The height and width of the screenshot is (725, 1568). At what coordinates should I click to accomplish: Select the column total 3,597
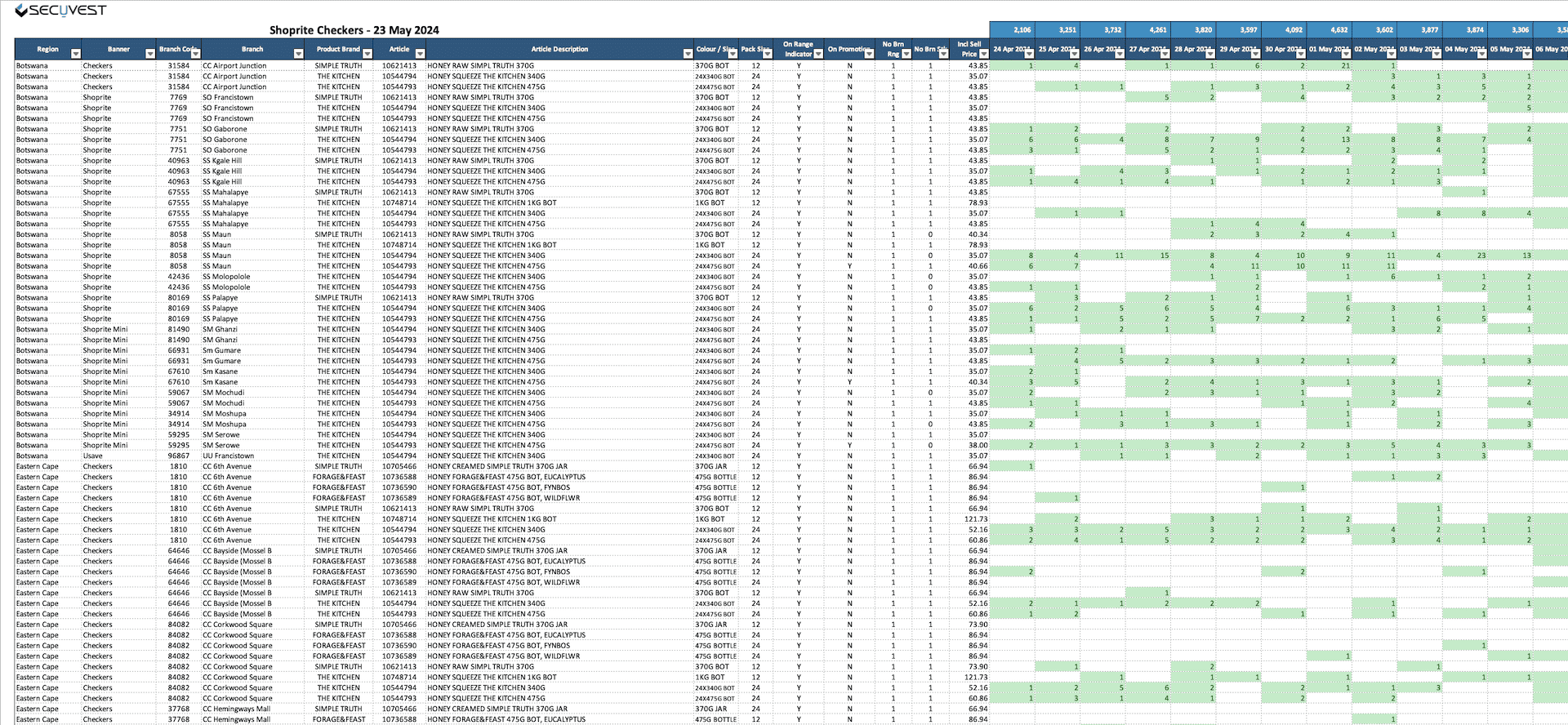click(x=1249, y=30)
